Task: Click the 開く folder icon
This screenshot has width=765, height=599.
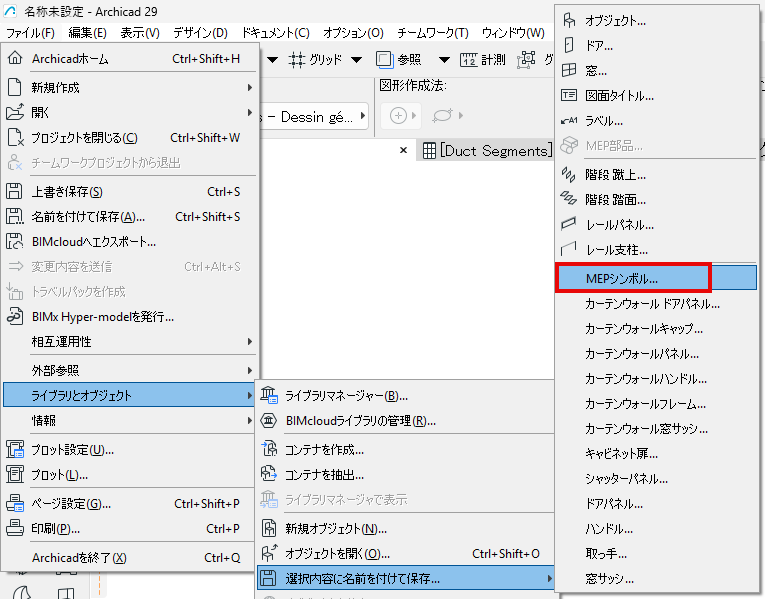Action: coord(15,112)
